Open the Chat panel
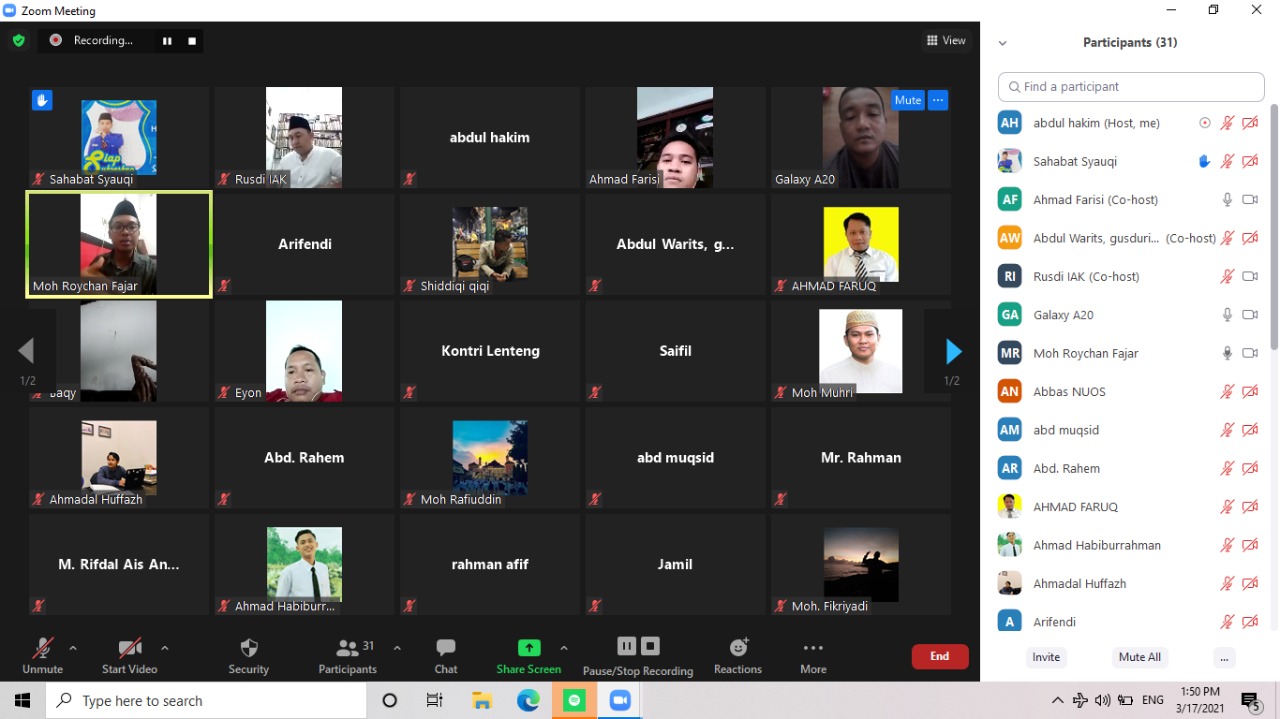This screenshot has width=1280, height=719. (446, 655)
